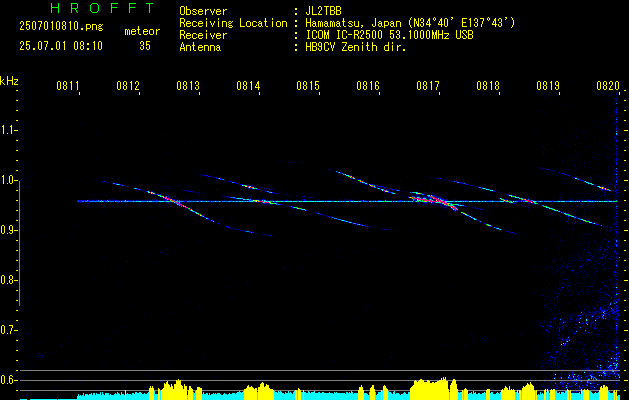Click the 0.8 kHz axis label

(x=8, y=280)
